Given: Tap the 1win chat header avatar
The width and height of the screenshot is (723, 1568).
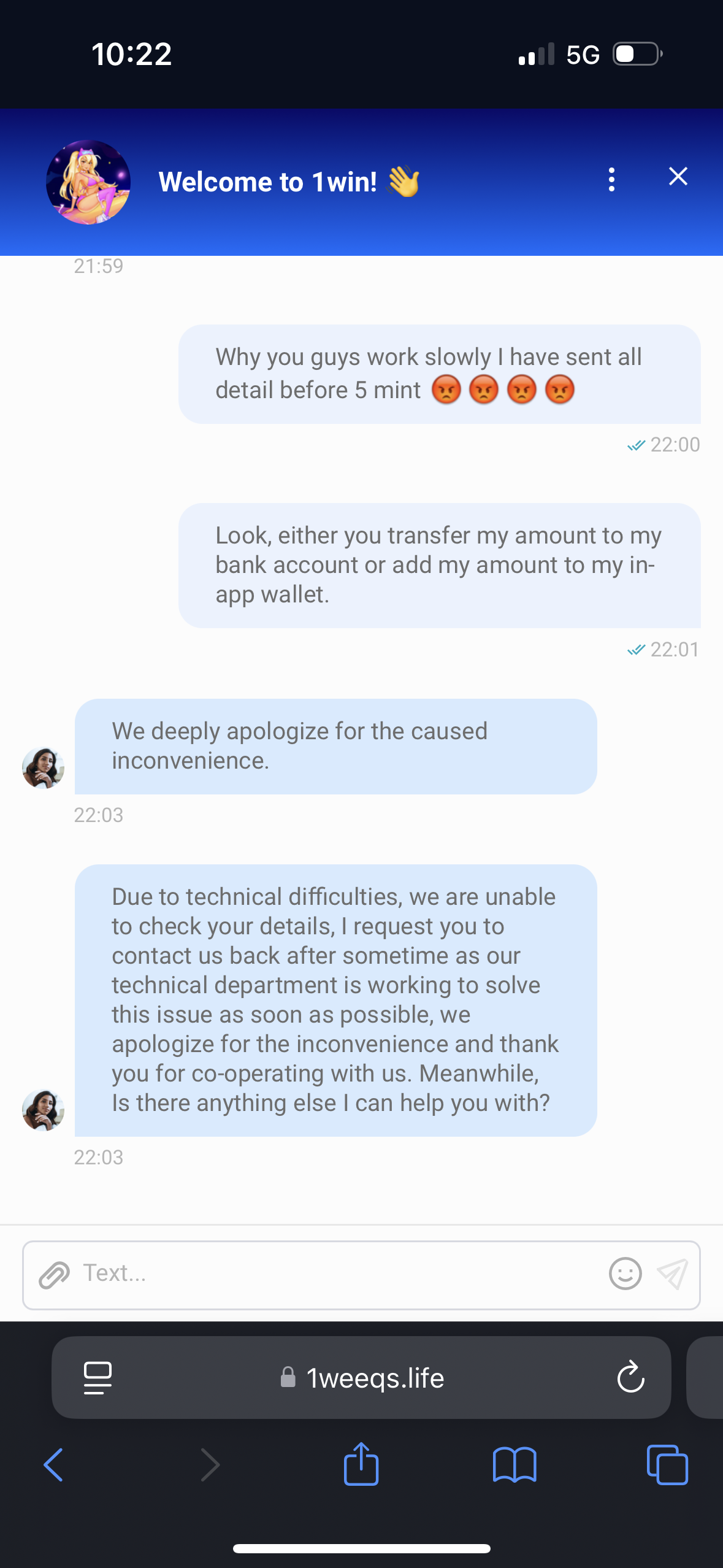Looking at the screenshot, I should pyautogui.click(x=88, y=182).
